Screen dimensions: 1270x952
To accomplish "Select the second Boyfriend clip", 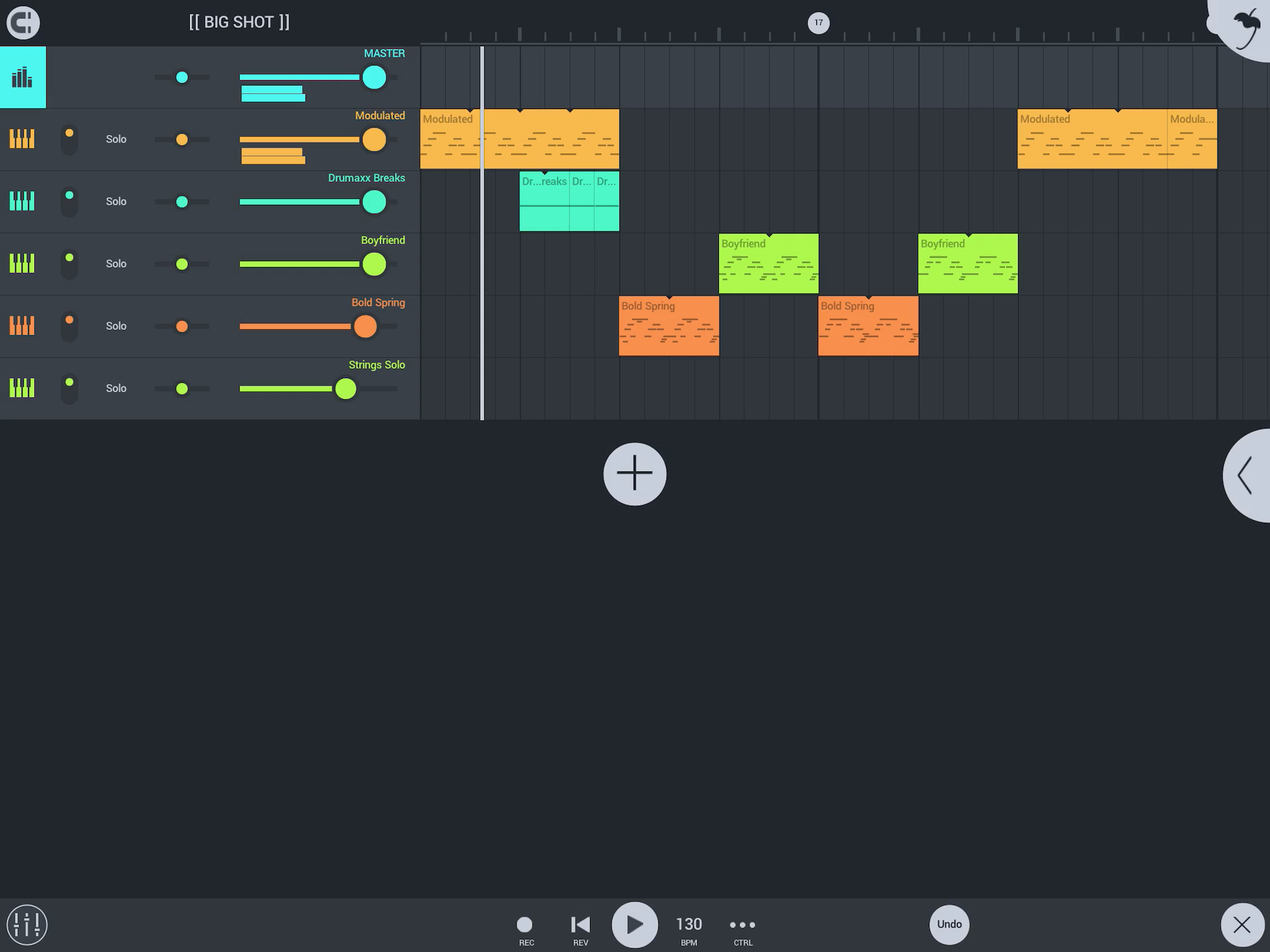I will (x=968, y=263).
